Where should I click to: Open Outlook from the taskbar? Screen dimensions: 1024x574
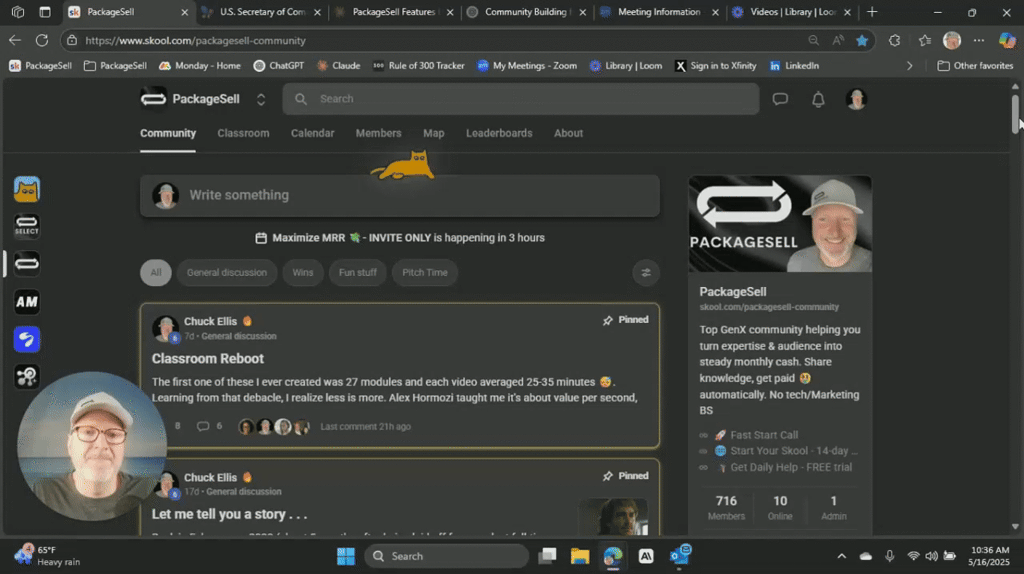(x=680, y=555)
